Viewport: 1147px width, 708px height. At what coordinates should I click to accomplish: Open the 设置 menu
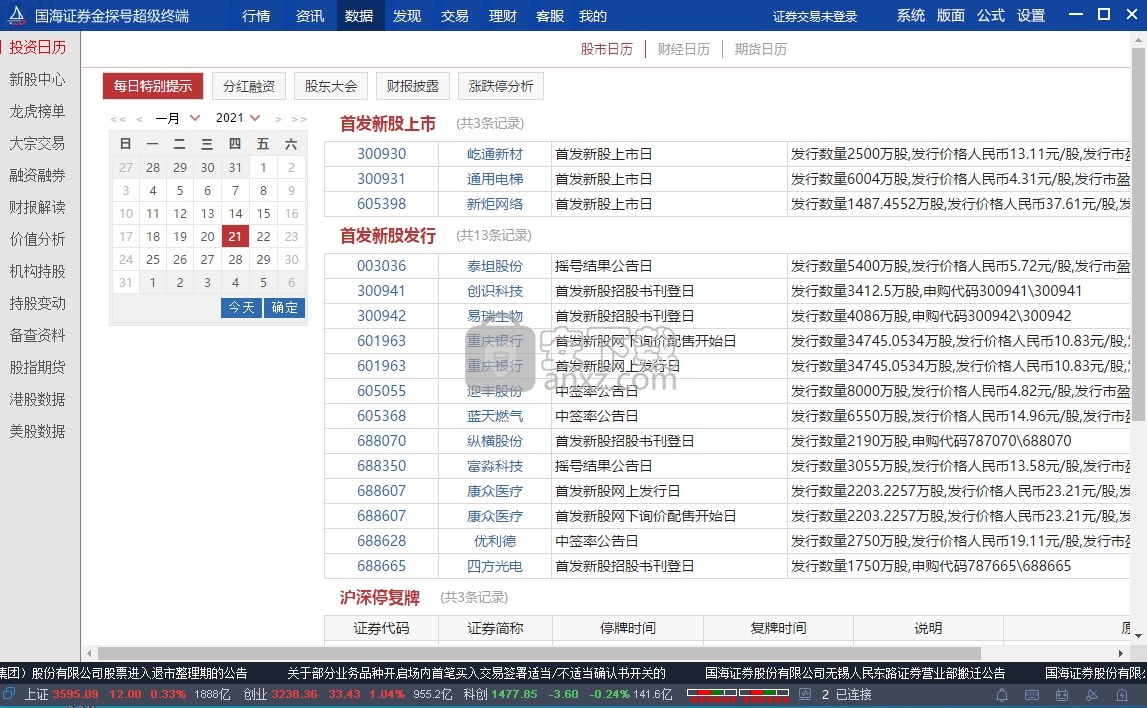pos(1031,15)
